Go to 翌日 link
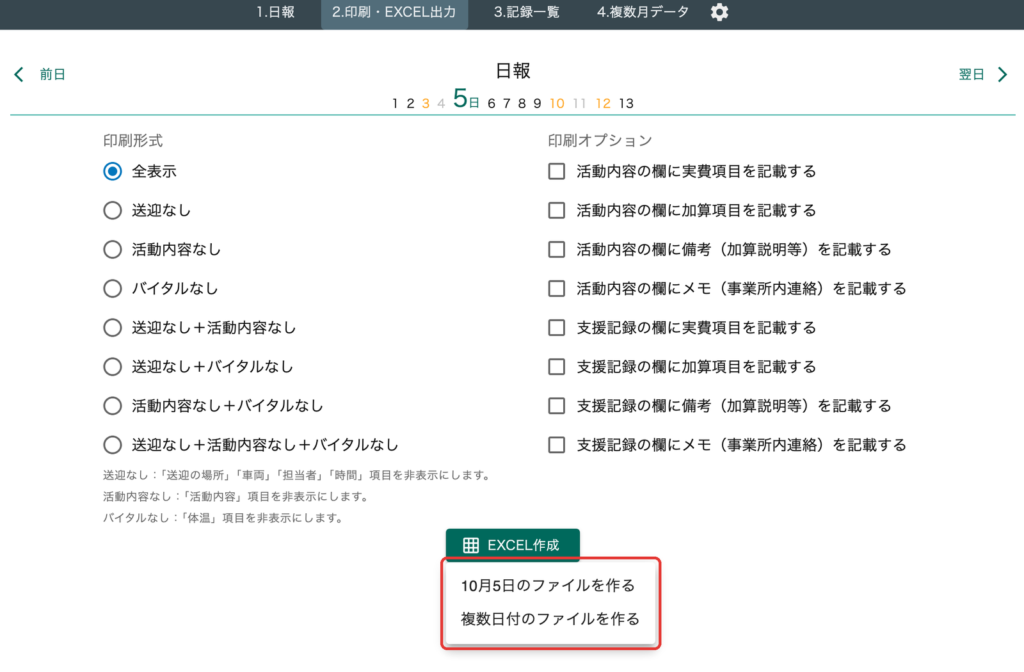 tap(971, 74)
